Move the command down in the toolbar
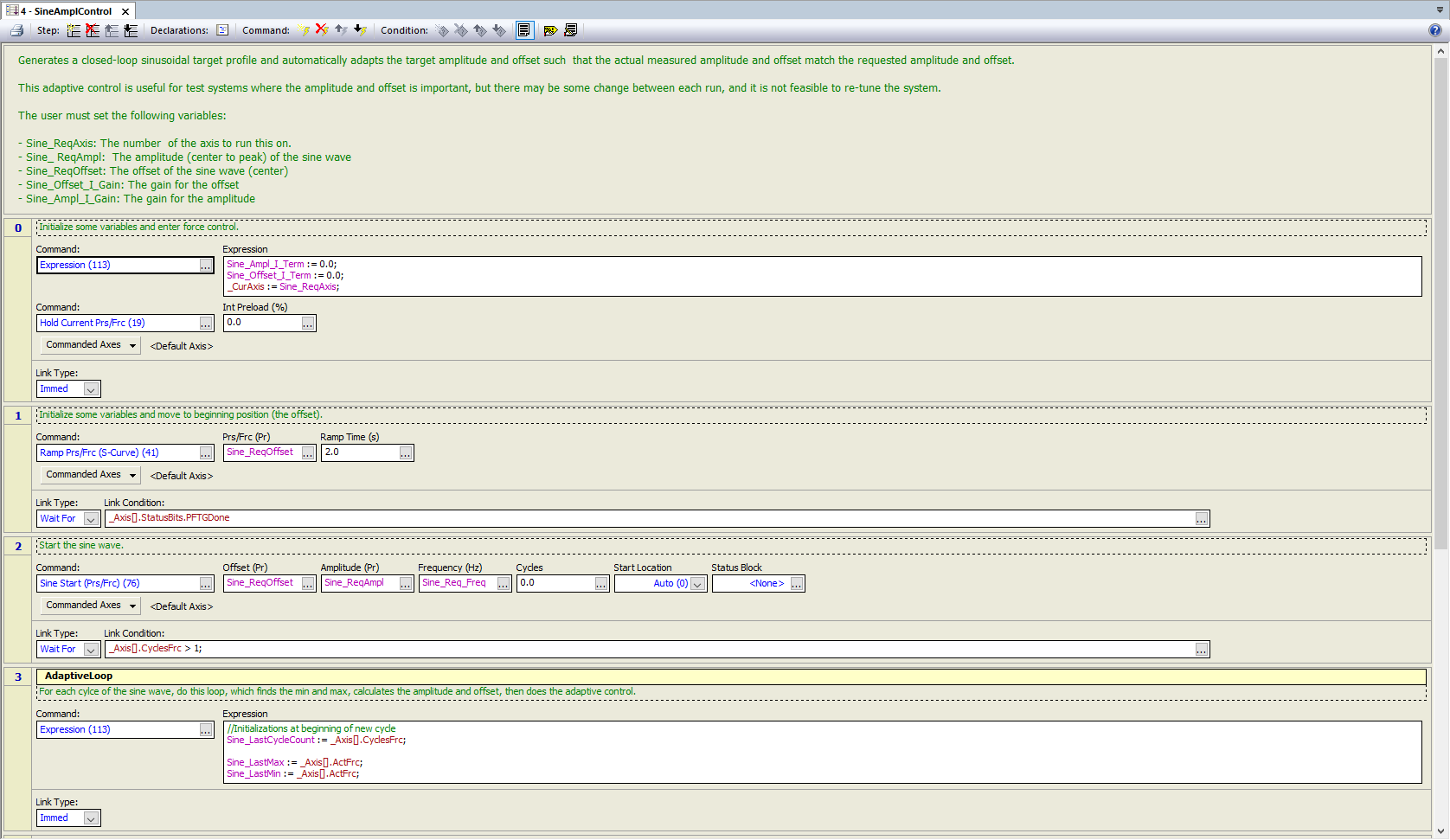The width and height of the screenshot is (1450, 840). 361,30
